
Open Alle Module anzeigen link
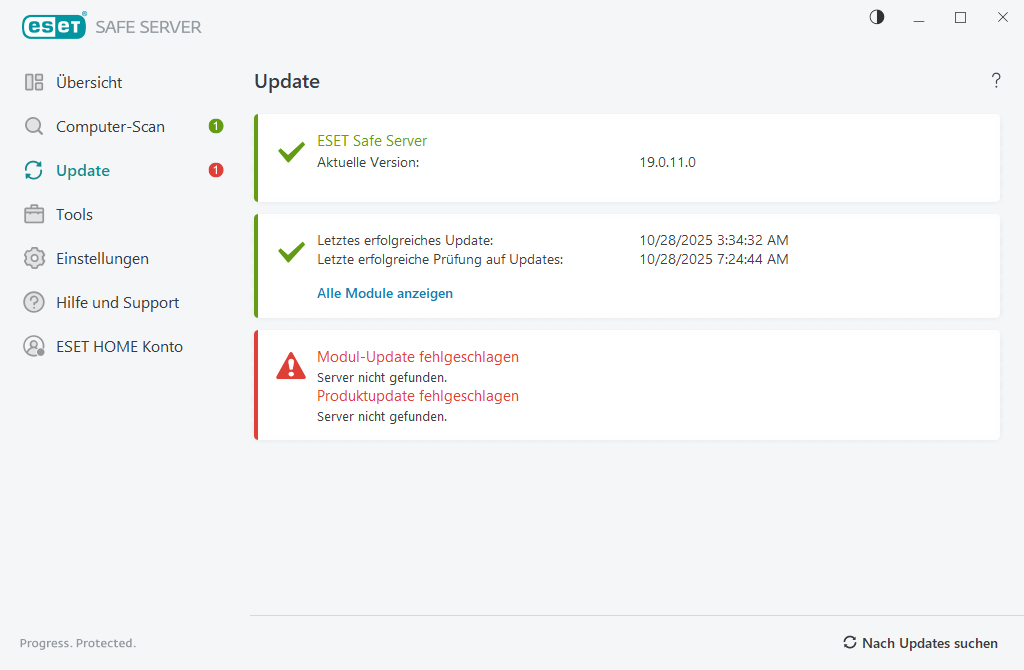(384, 293)
